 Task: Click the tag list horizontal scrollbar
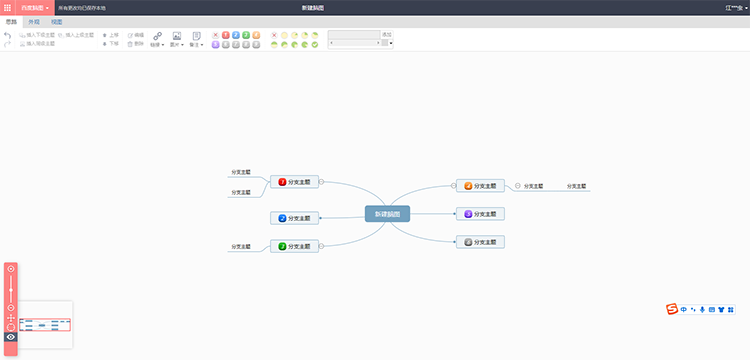[354, 43]
